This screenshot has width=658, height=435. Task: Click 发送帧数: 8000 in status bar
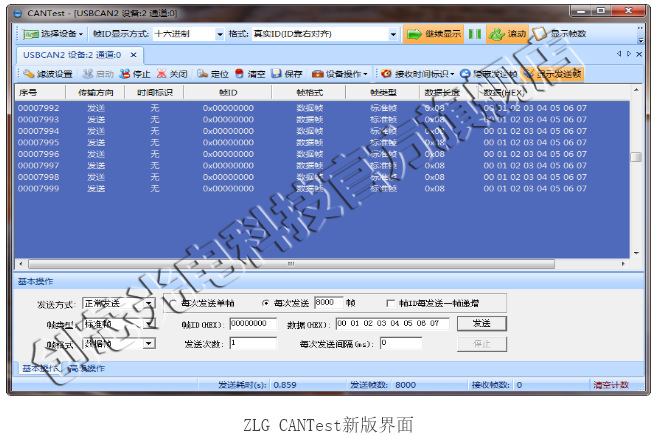click(383, 385)
